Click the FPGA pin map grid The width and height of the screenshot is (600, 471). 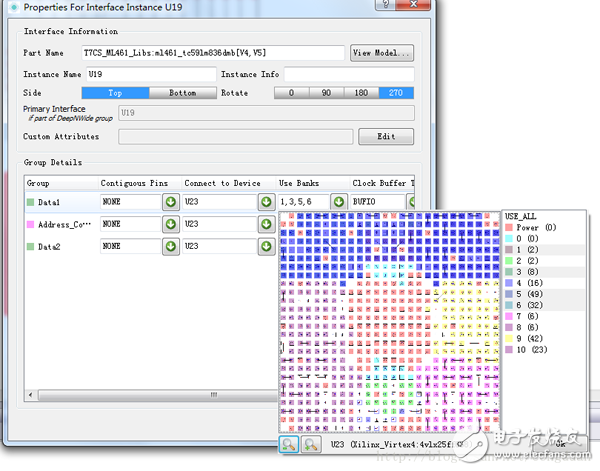pos(389,322)
